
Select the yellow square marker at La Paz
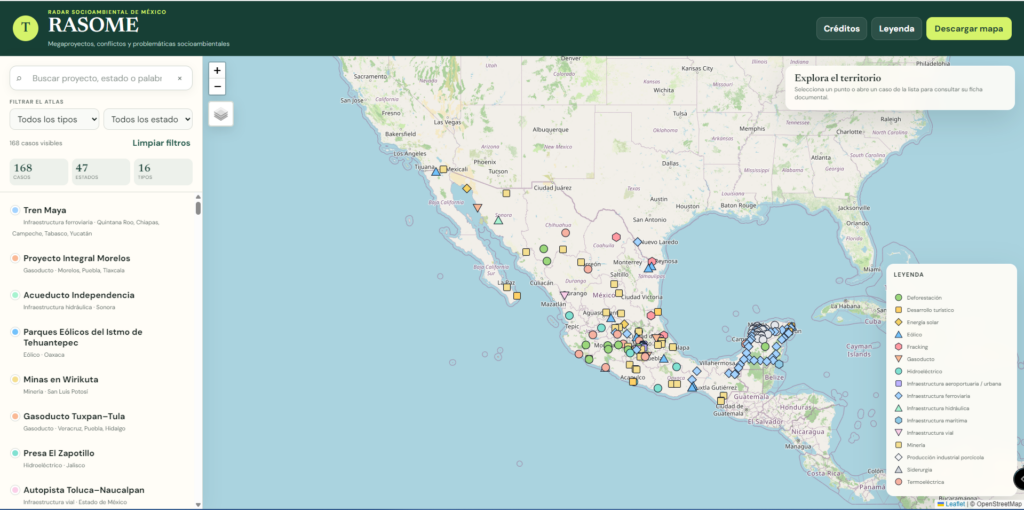[x=506, y=285]
